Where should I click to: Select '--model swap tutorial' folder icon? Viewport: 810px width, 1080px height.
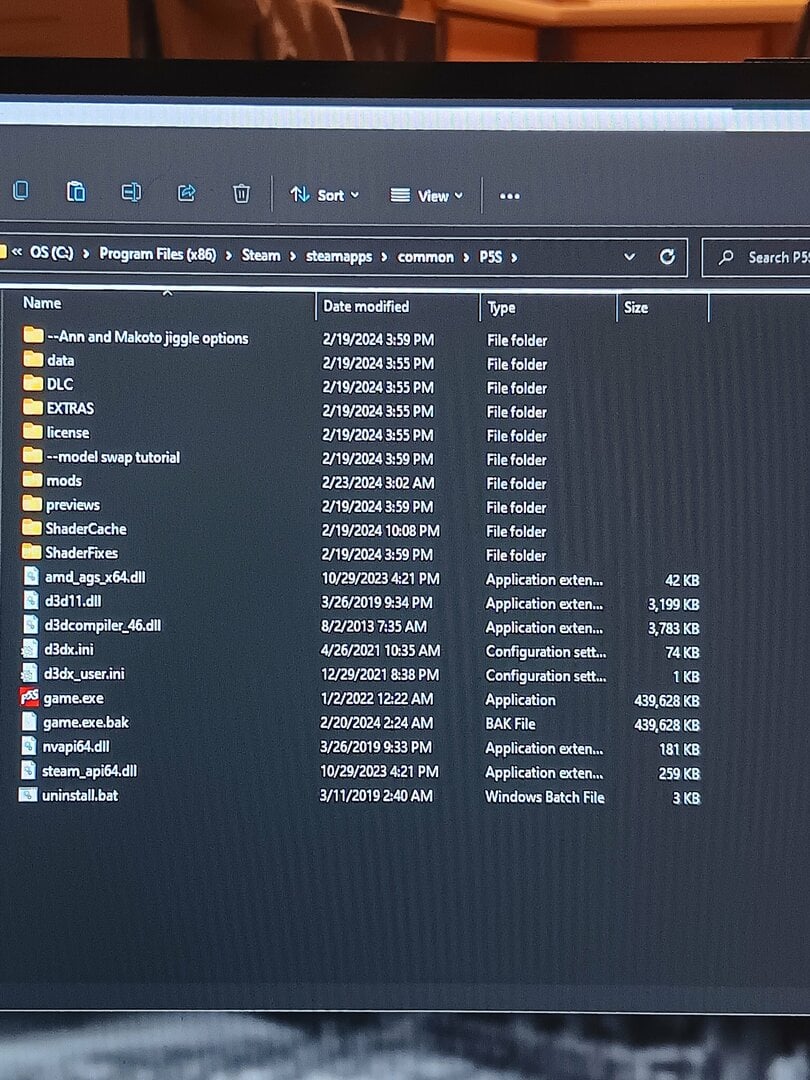click(32, 455)
